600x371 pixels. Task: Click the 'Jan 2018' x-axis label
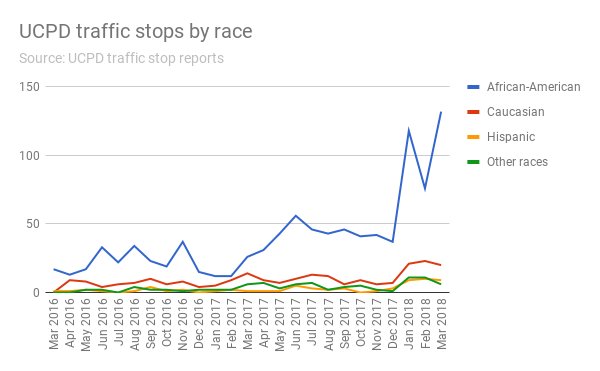[409, 324]
